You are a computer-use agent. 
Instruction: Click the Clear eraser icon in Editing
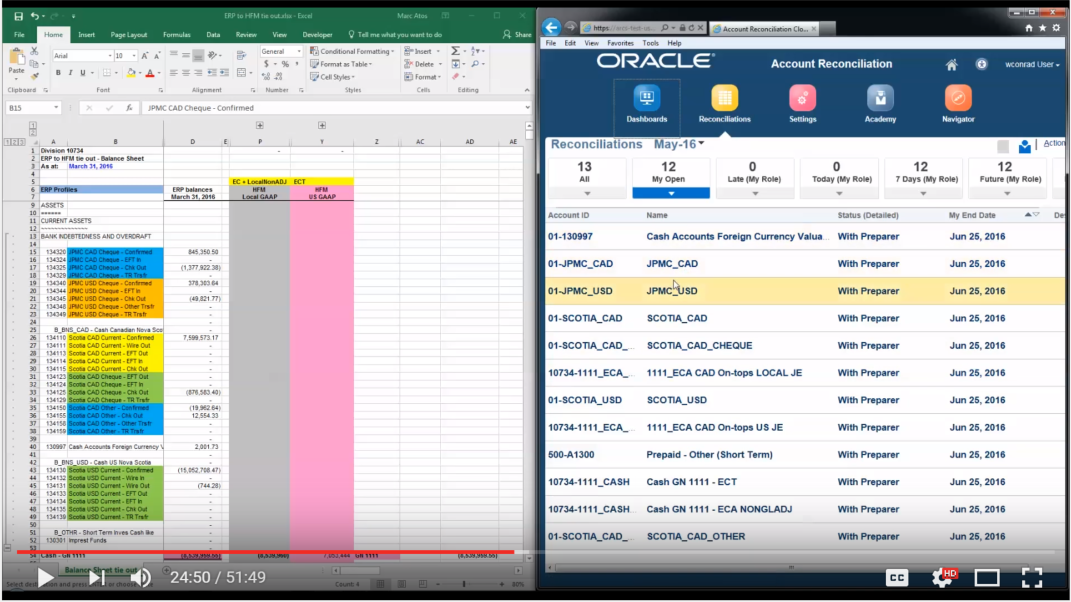point(456,77)
